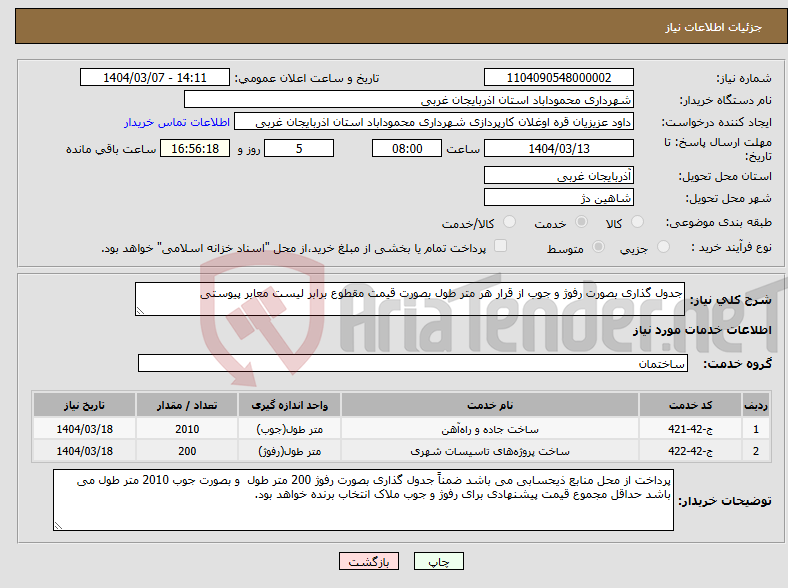Screen dimensions: 788x588
Task: Click the buyer organization name field
Action: [409, 100]
